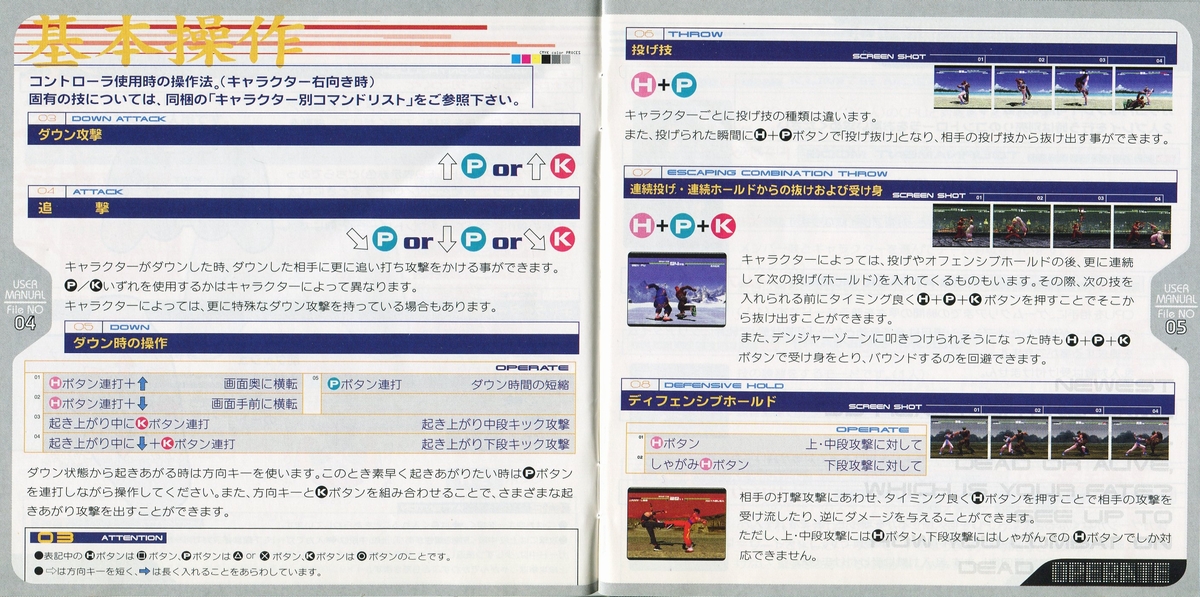Click the first up arrow before P in Down Attack

coord(448,168)
